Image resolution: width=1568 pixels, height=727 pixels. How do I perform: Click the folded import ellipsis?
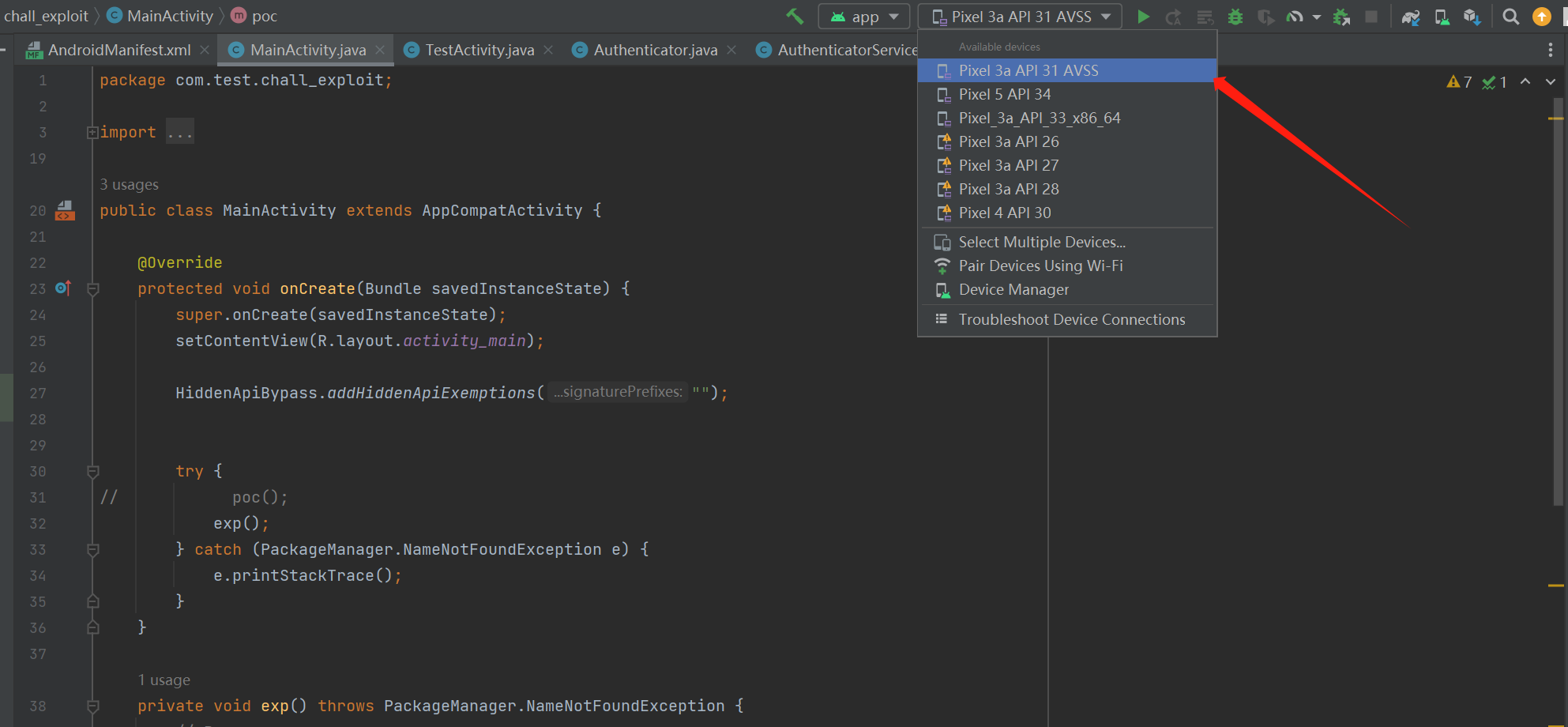pyautogui.click(x=180, y=132)
